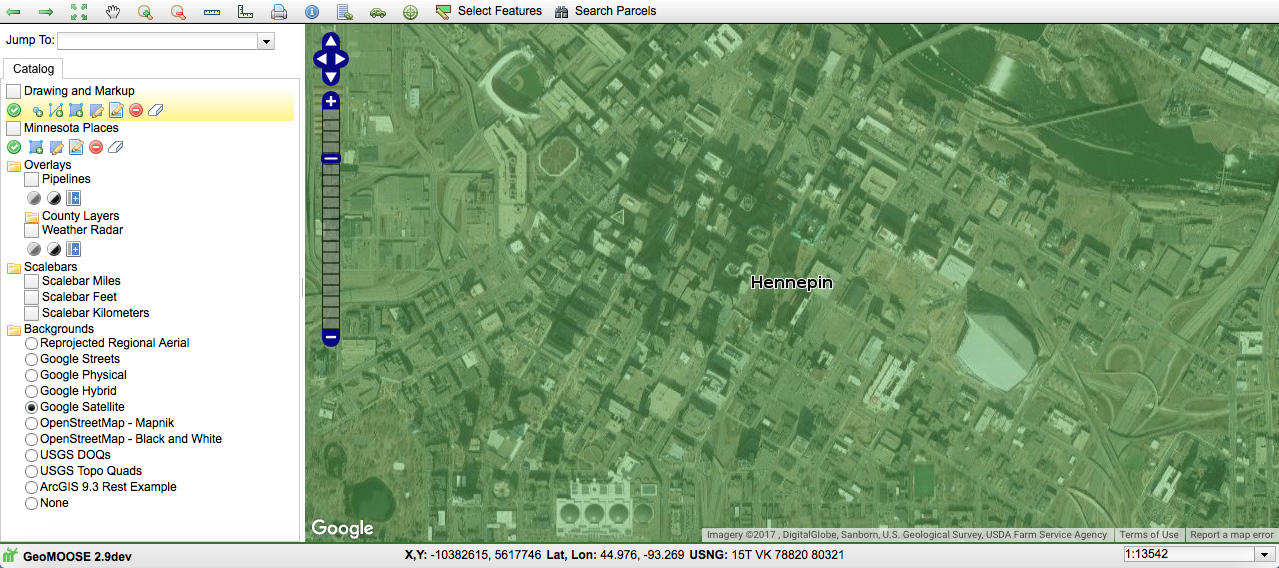Select the Zoom Out magnifier tool

[x=178, y=11]
